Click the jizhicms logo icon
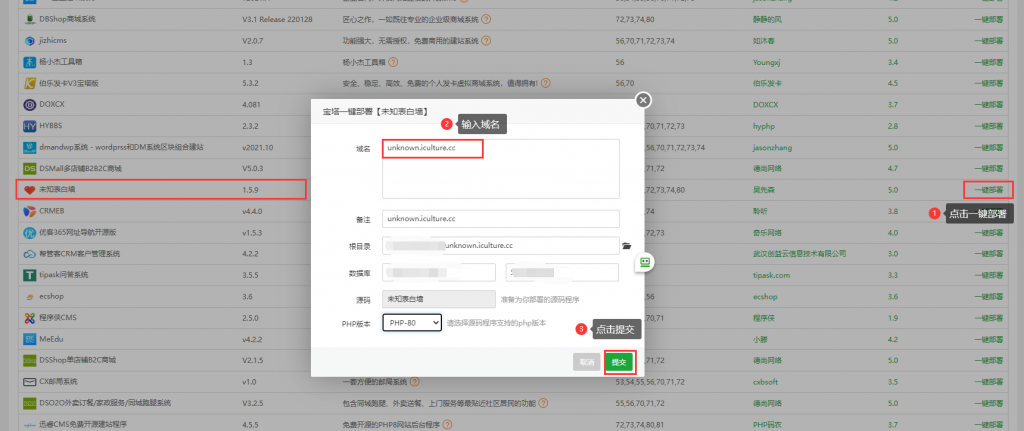Image resolution: width=1024 pixels, height=431 pixels. [x=29, y=40]
